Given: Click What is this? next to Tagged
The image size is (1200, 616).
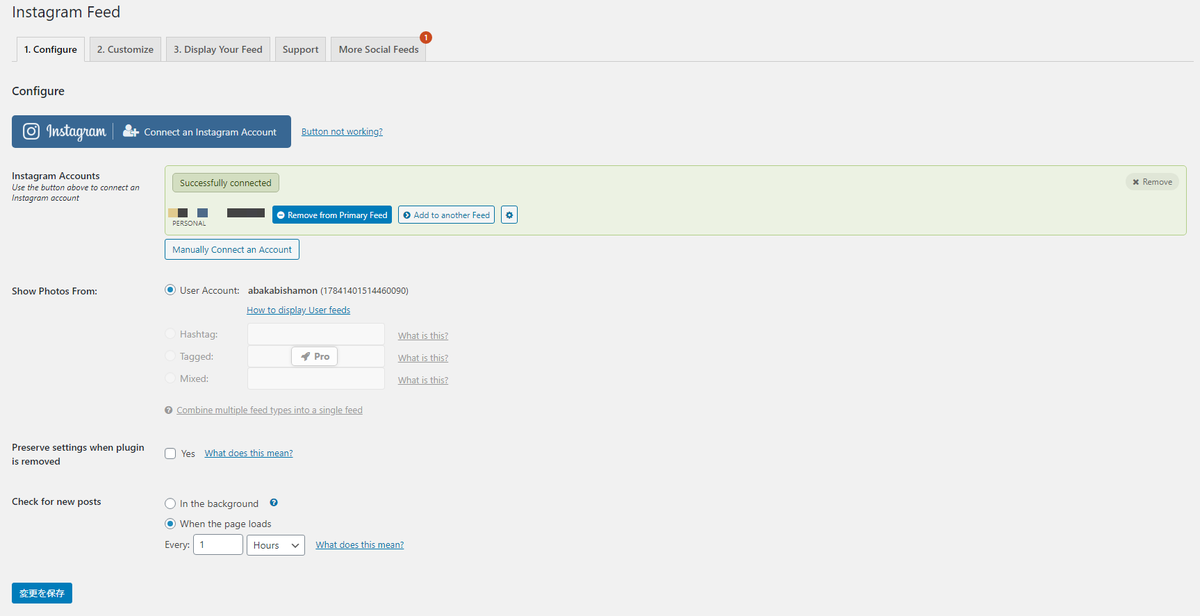Looking at the screenshot, I should (423, 358).
